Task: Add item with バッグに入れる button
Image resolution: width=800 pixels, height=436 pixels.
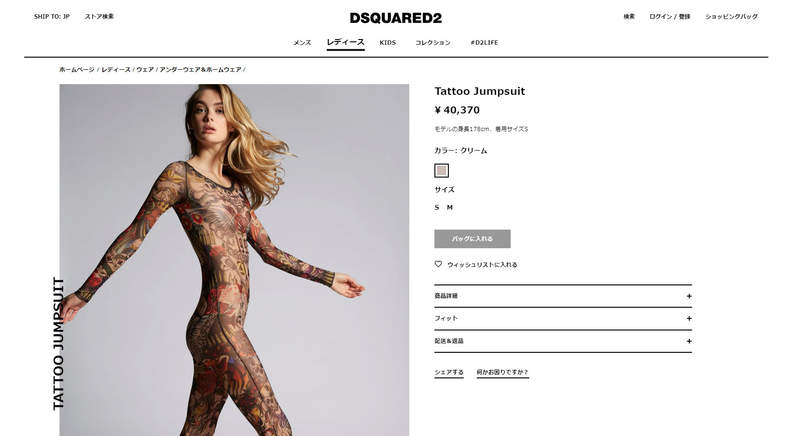Action: [x=472, y=239]
